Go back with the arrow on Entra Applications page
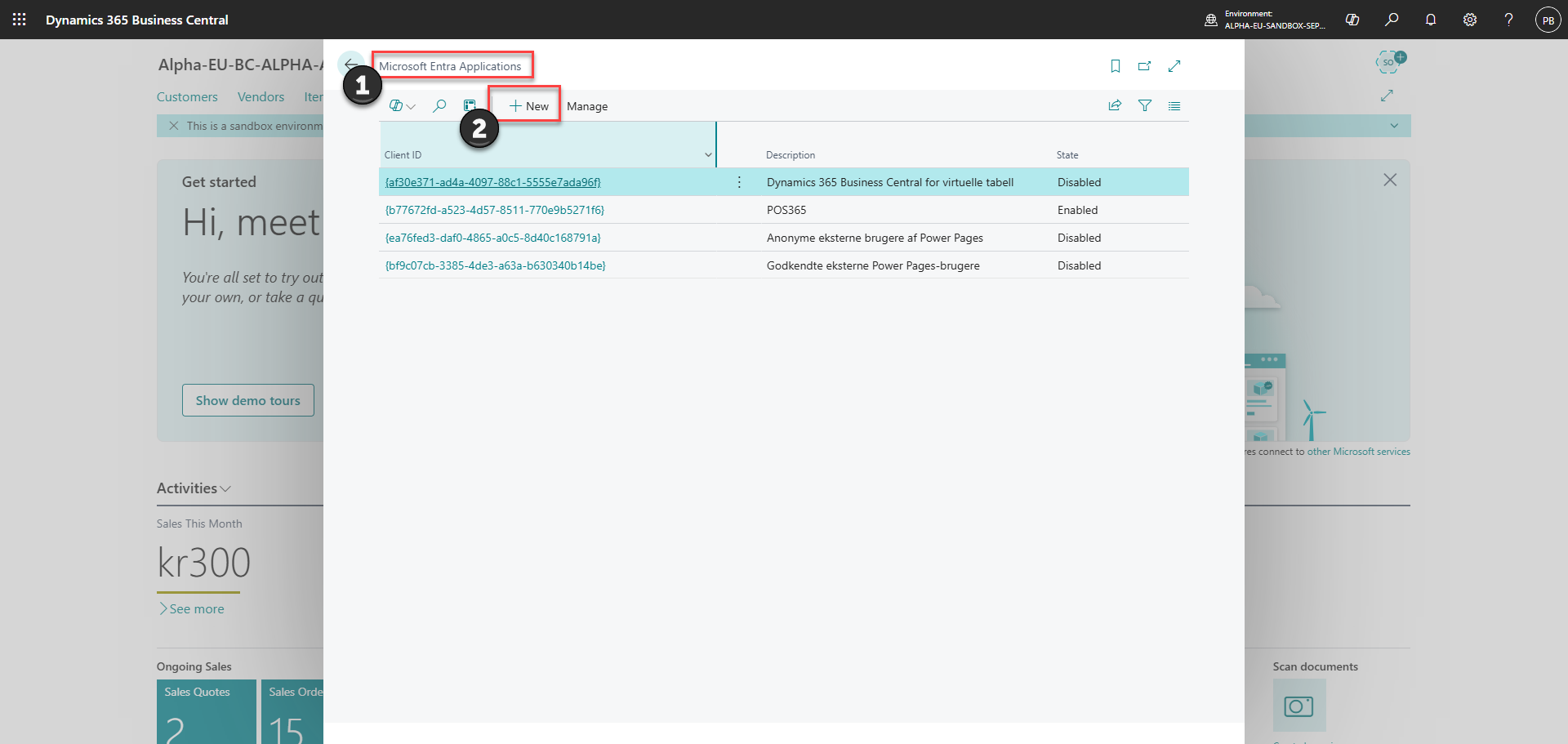Screen dimensions: 1568x744 click(350, 65)
